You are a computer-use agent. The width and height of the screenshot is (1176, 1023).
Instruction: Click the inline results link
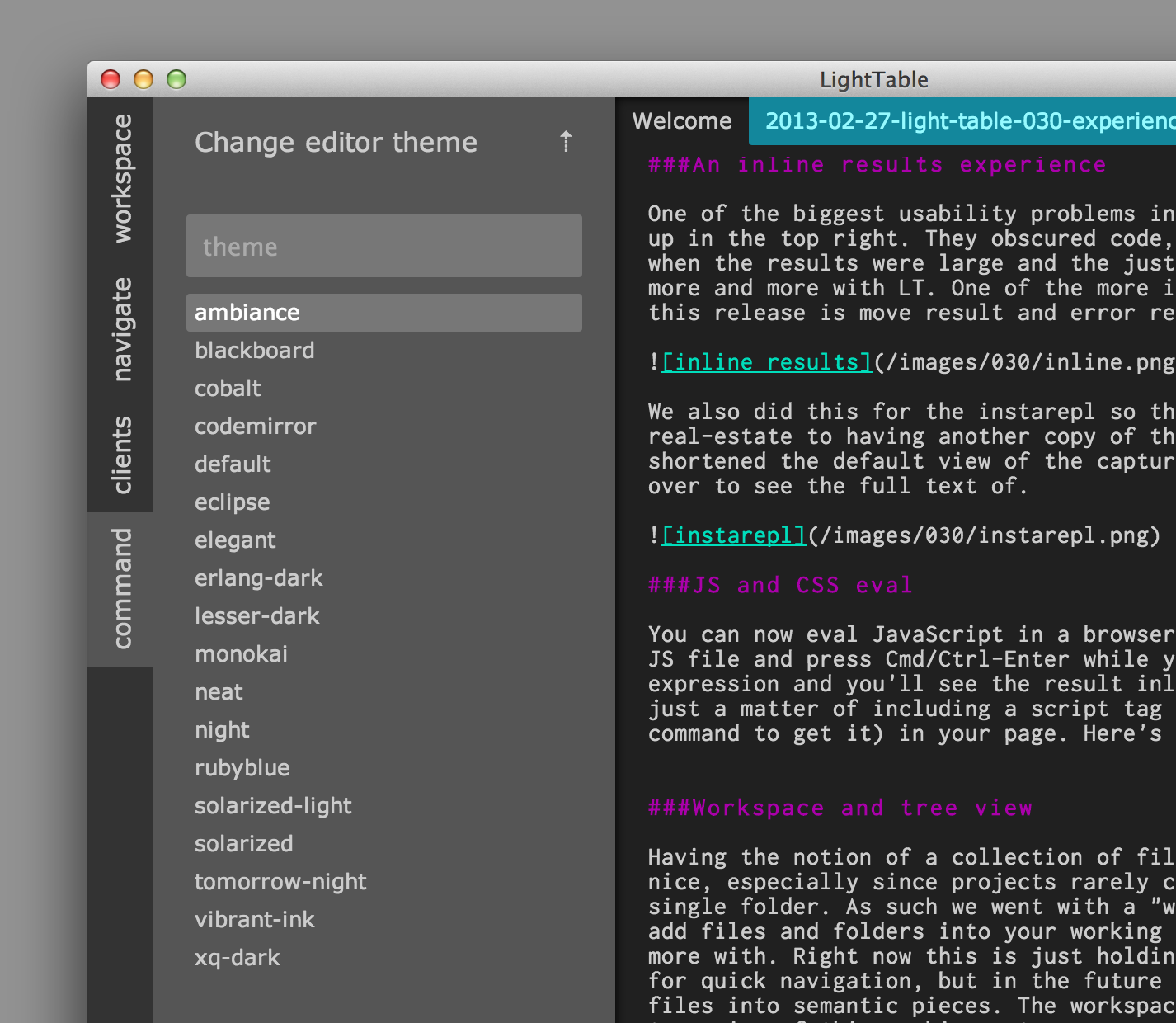click(x=766, y=362)
